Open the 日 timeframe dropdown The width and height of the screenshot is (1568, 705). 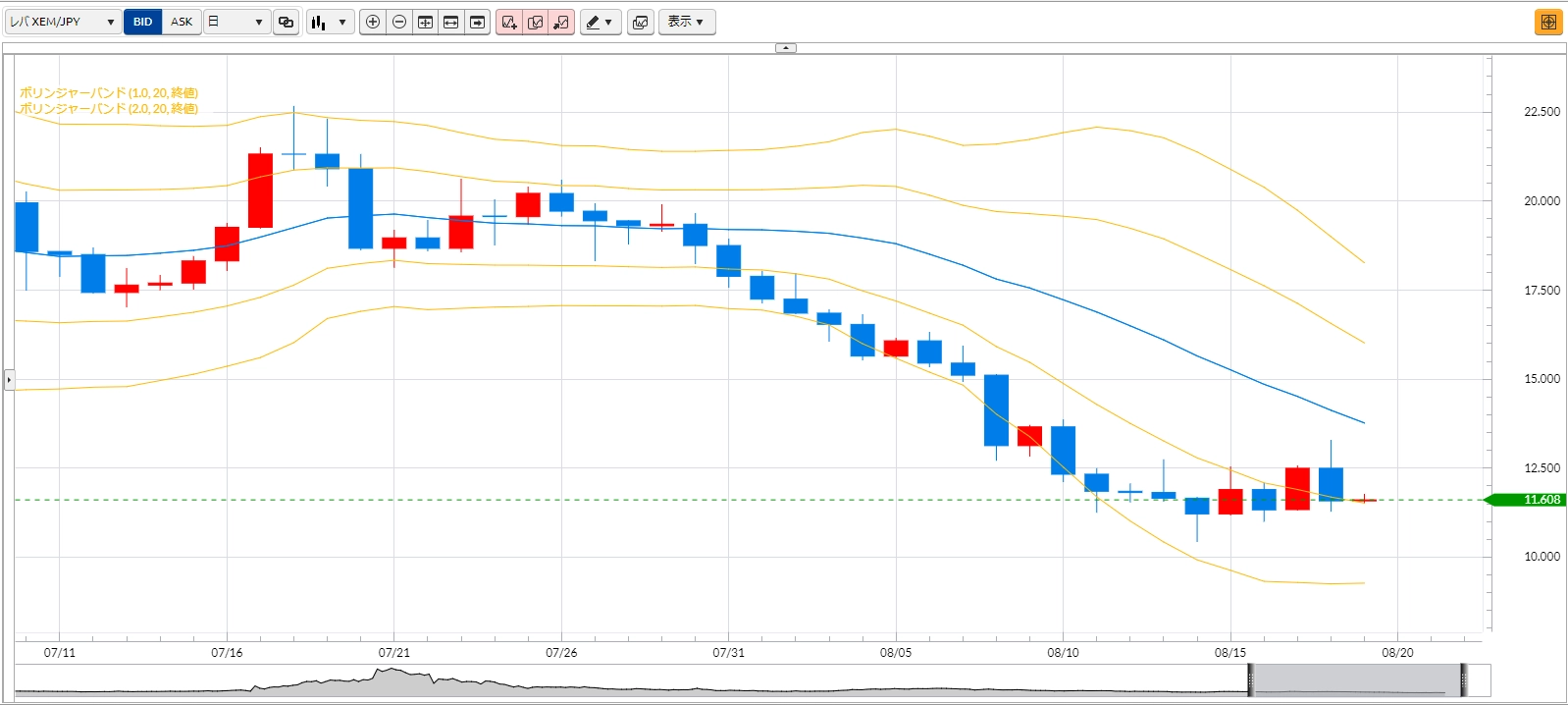236,22
